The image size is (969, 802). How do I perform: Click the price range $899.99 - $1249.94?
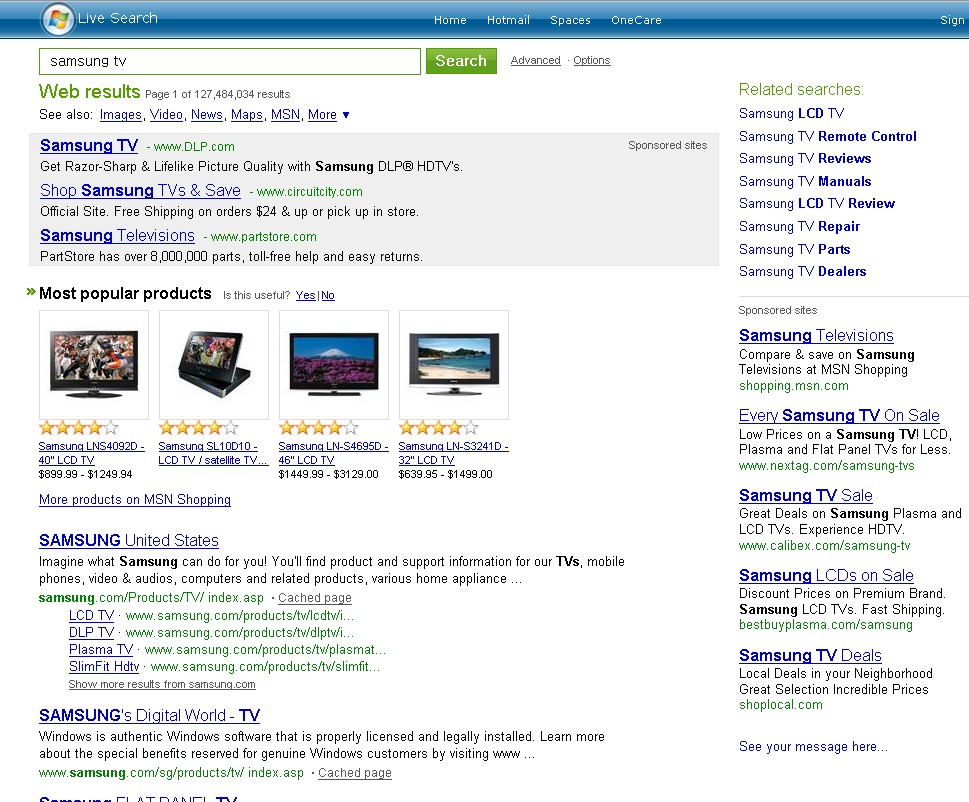[x=85, y=475]
